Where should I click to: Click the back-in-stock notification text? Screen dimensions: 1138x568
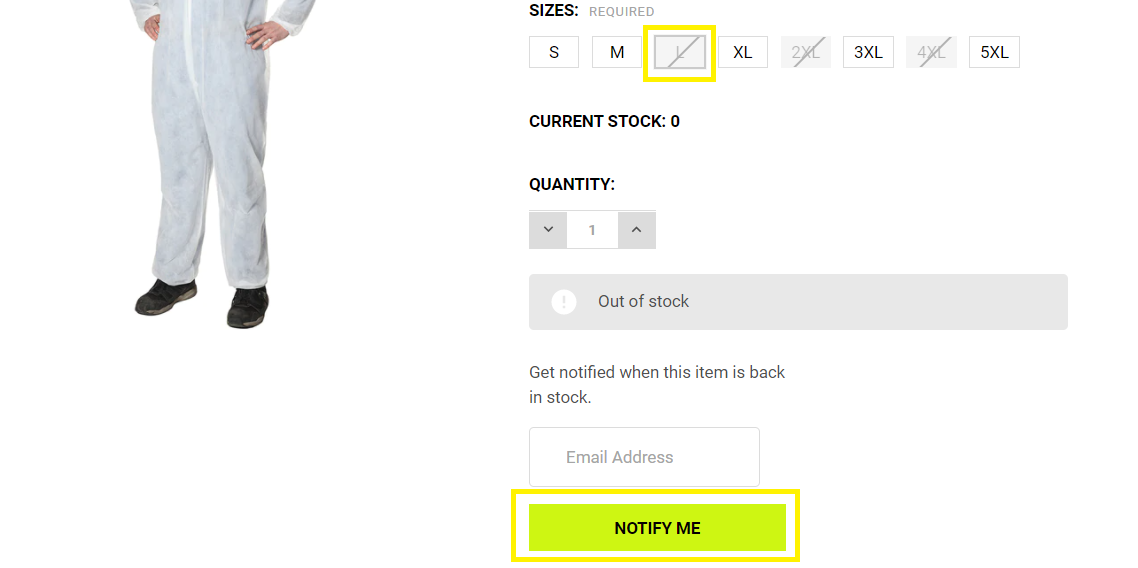[657, 385]
